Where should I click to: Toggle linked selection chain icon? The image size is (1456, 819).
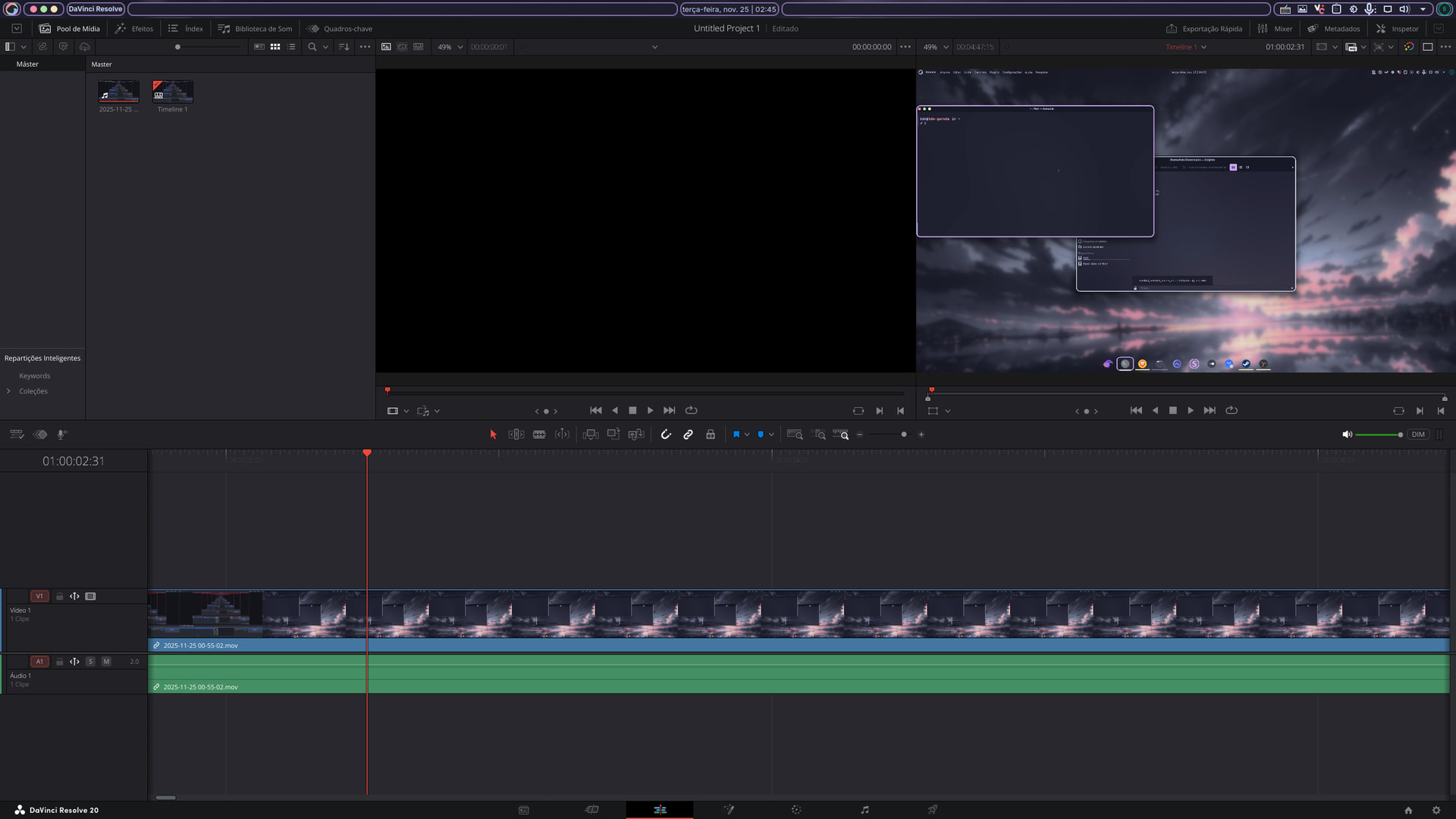[688, 435]
